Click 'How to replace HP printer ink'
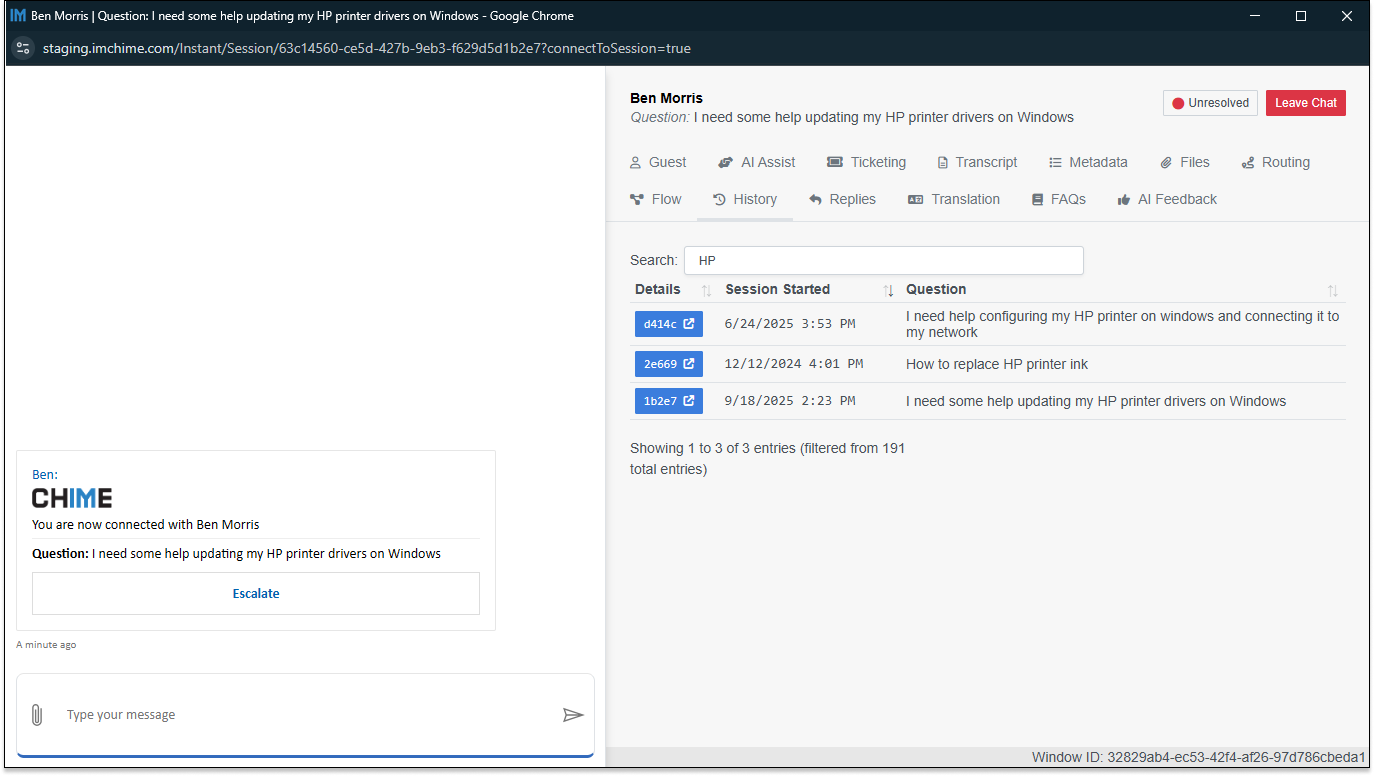Screen dimensions: 1374x776 point(997,364)
